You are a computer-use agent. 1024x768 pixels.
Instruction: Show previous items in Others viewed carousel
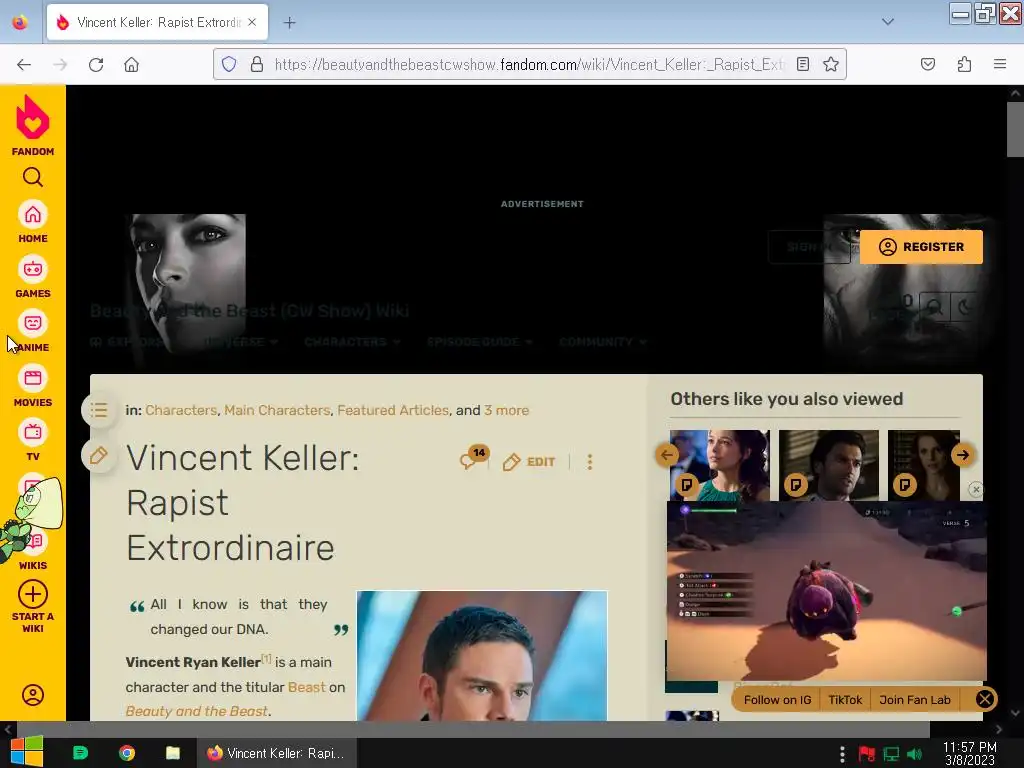click(667, 455)
